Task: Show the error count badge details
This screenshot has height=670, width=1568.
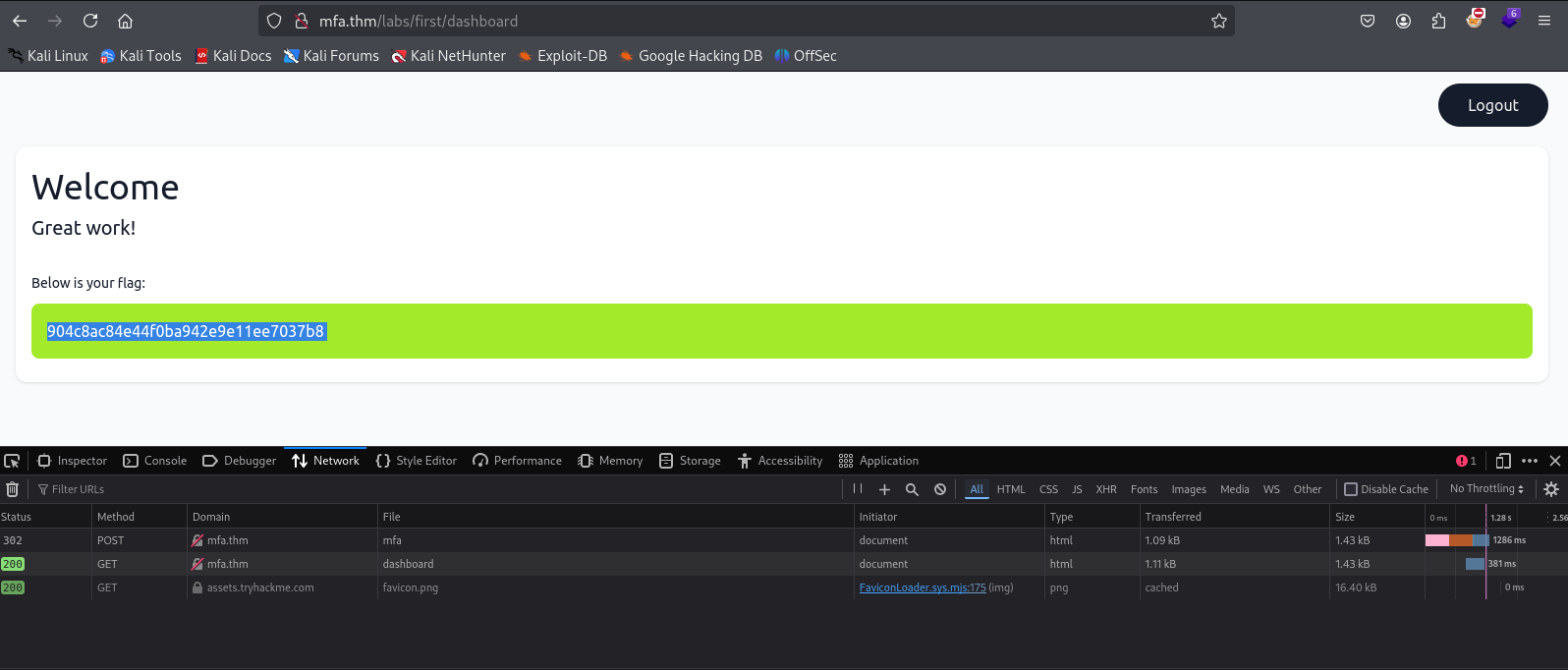Action: click(1466, 461)
